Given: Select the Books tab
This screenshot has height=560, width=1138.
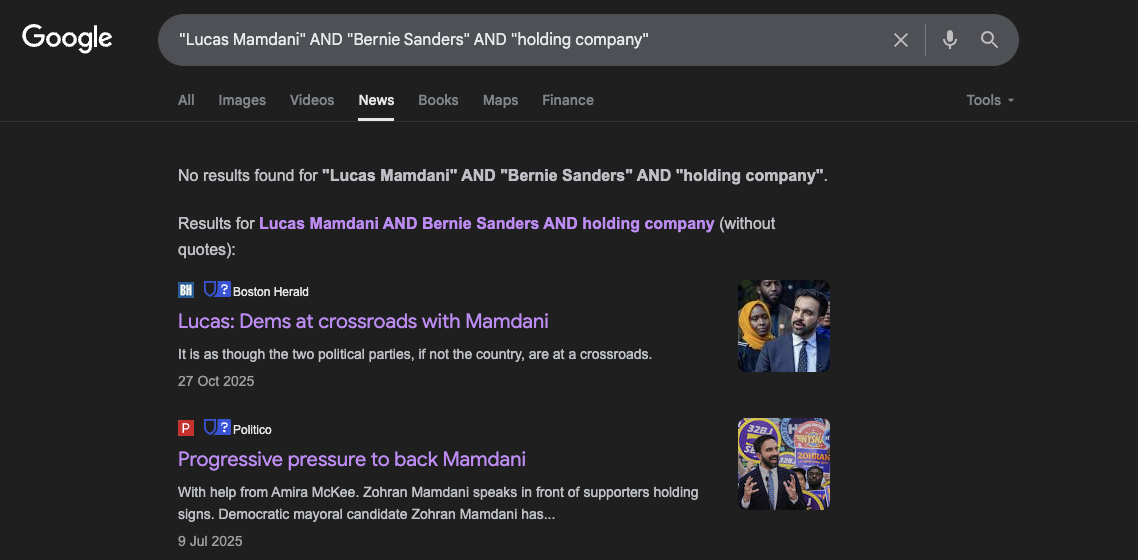Looking at the screenshot, I should 438,100.
